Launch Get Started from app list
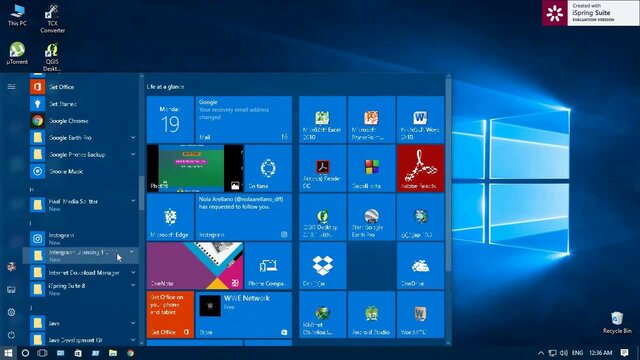Image resolution: width=640 pixels, height=360 pixels. [84, 104]
